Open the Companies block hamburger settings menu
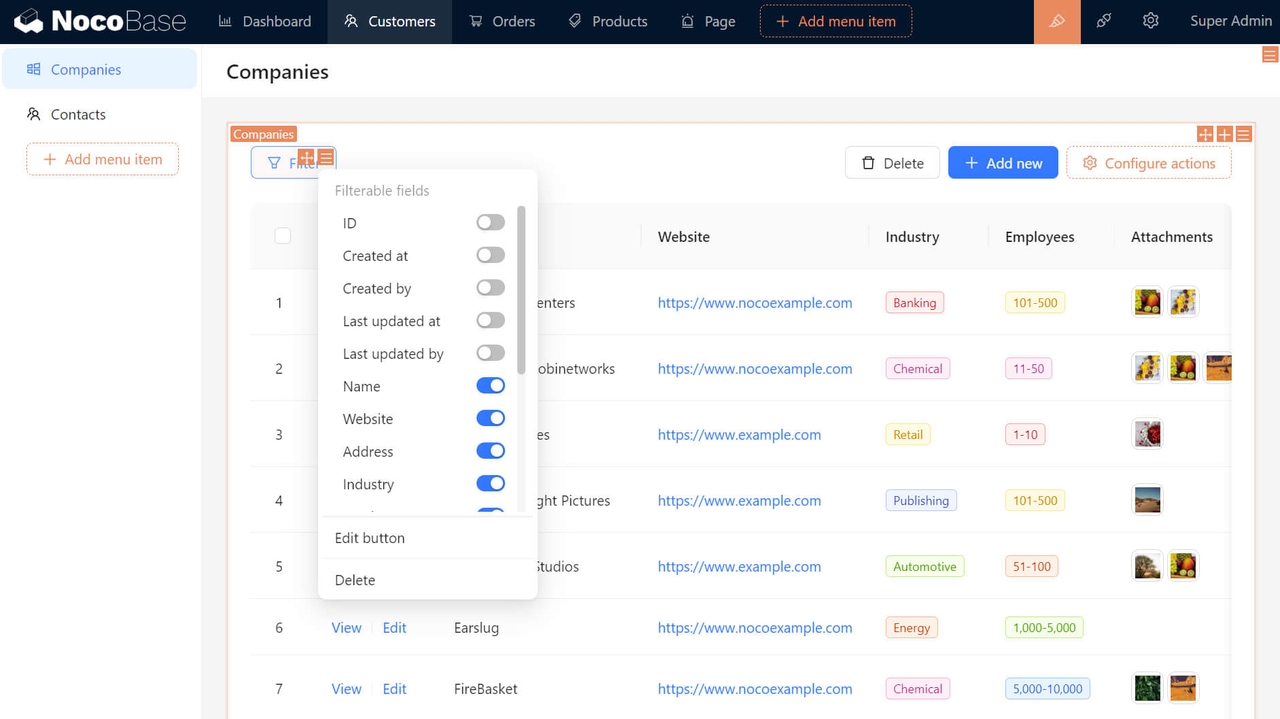Image resolution: width=1280 pixels, height=719 pixels. [1243, 134]
